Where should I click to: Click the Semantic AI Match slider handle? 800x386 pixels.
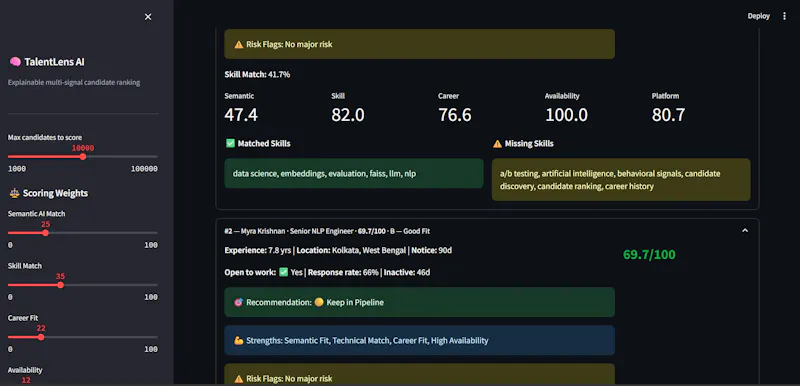(x=45, y=233)
